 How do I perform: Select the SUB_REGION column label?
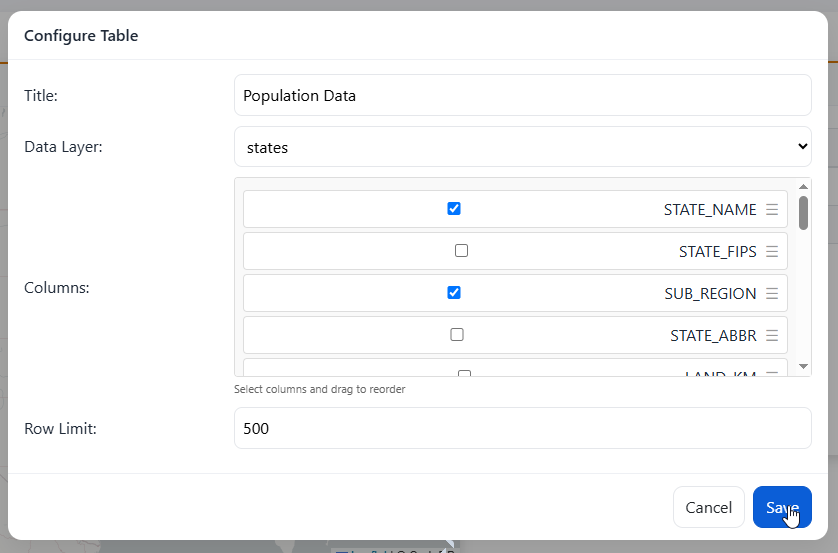point(710,294)
